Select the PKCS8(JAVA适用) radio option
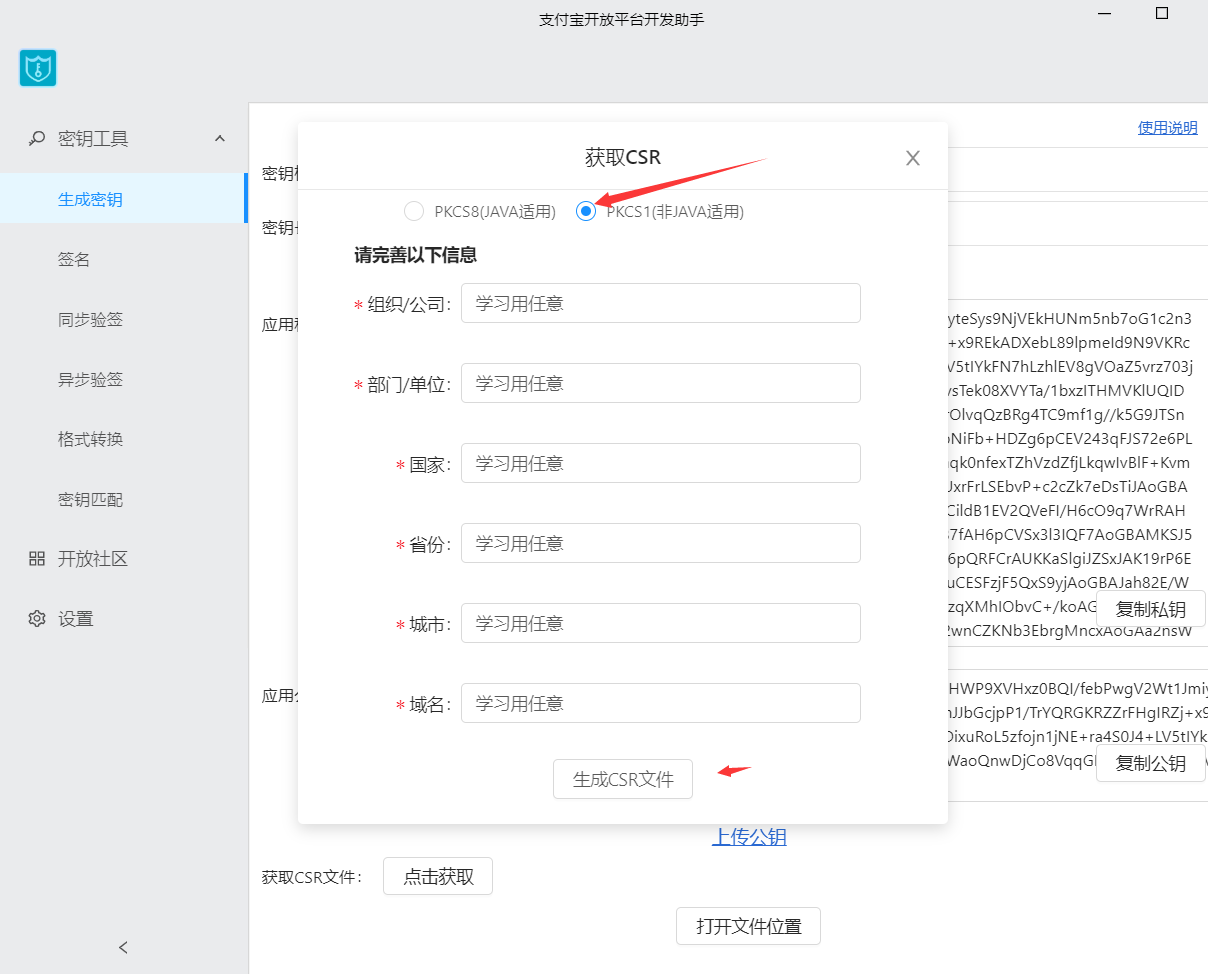 [414, 211]
